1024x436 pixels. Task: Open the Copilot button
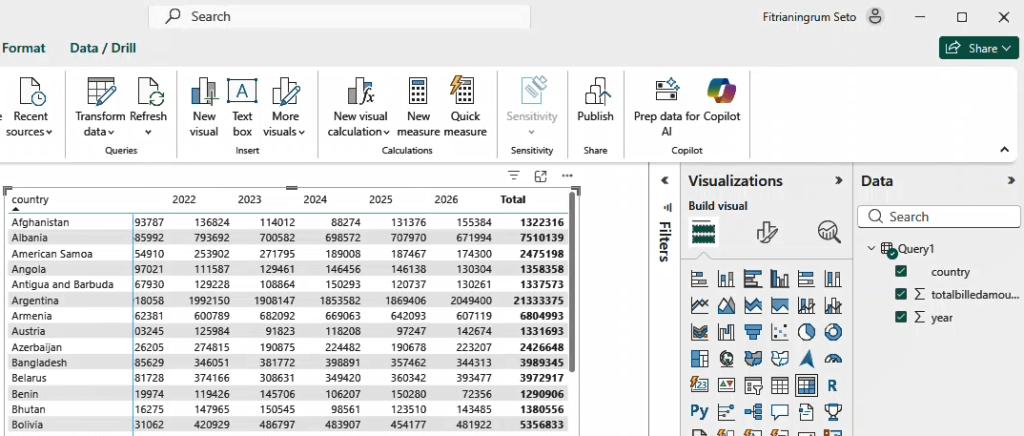(x=722, y=101)
